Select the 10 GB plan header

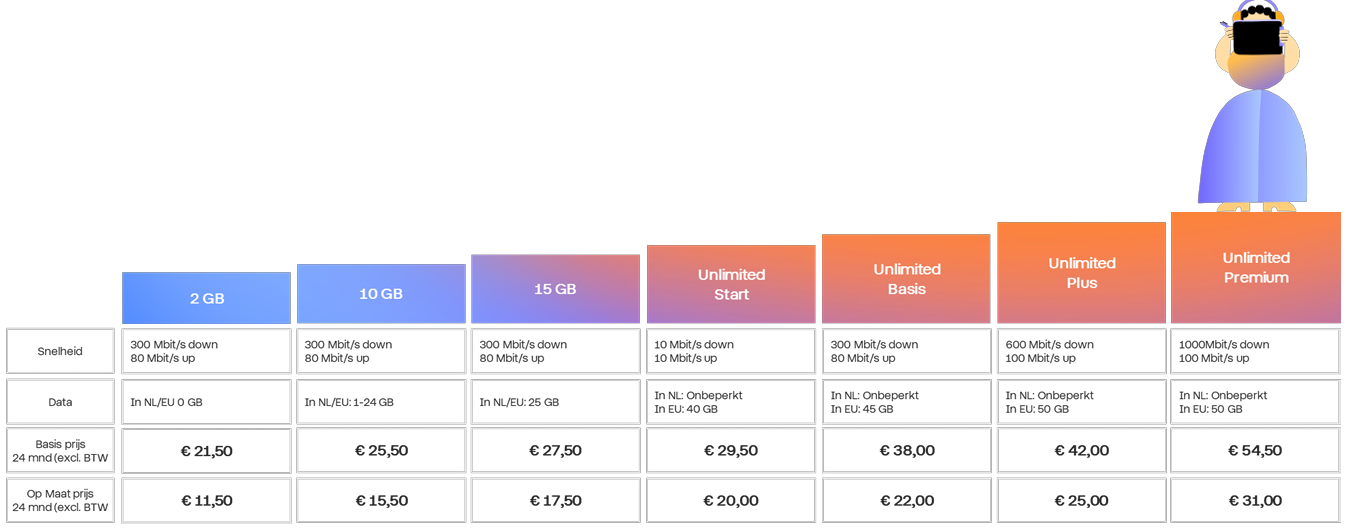[x=381, y=294]
